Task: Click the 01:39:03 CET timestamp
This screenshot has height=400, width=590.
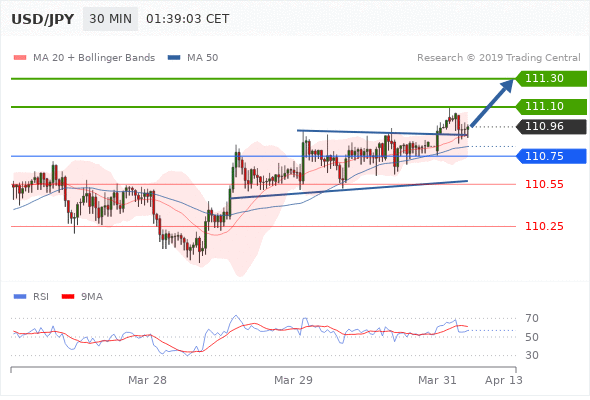Action: point(187,19)
